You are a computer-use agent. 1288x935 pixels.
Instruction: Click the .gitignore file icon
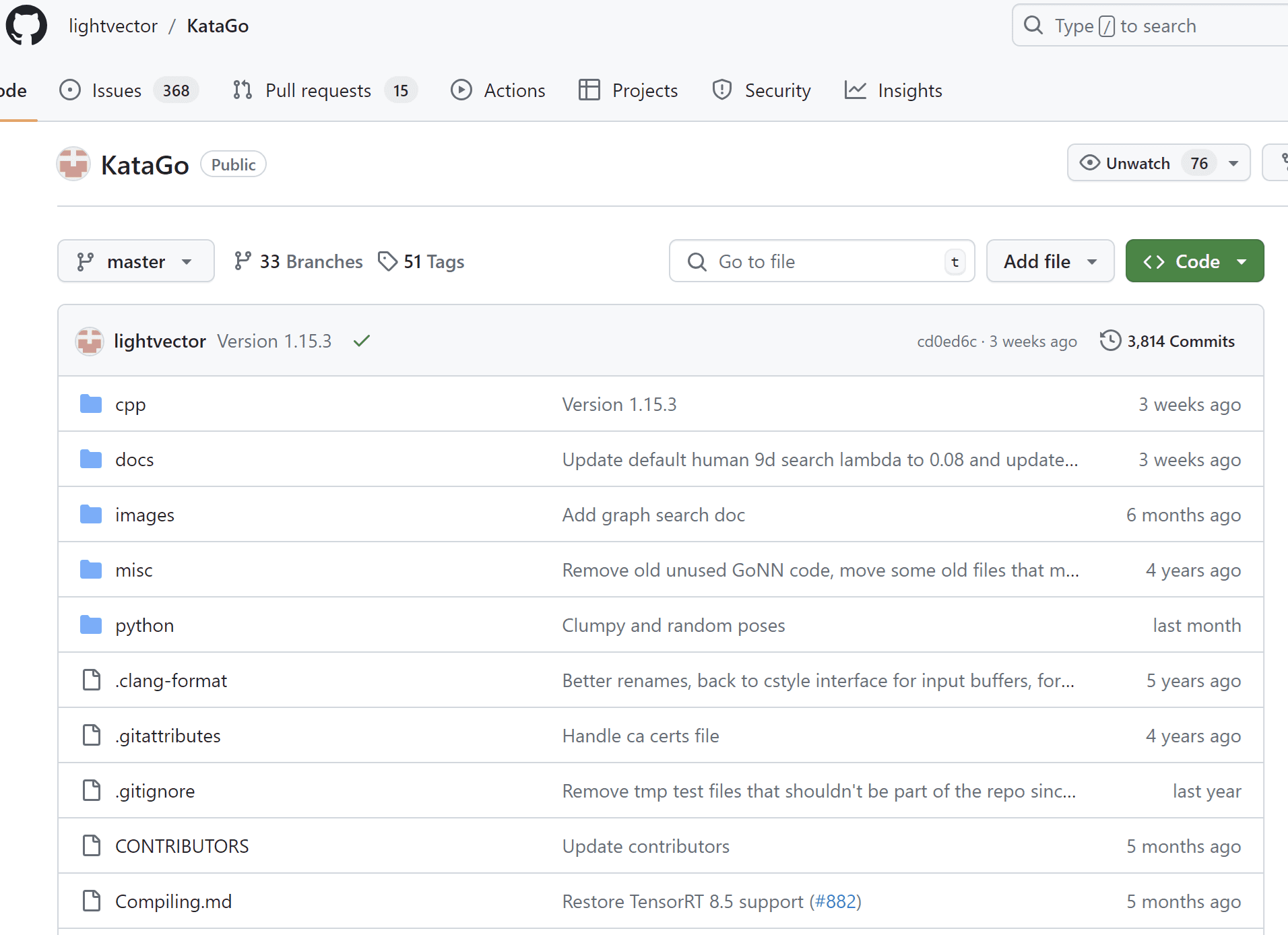[92, 791]
